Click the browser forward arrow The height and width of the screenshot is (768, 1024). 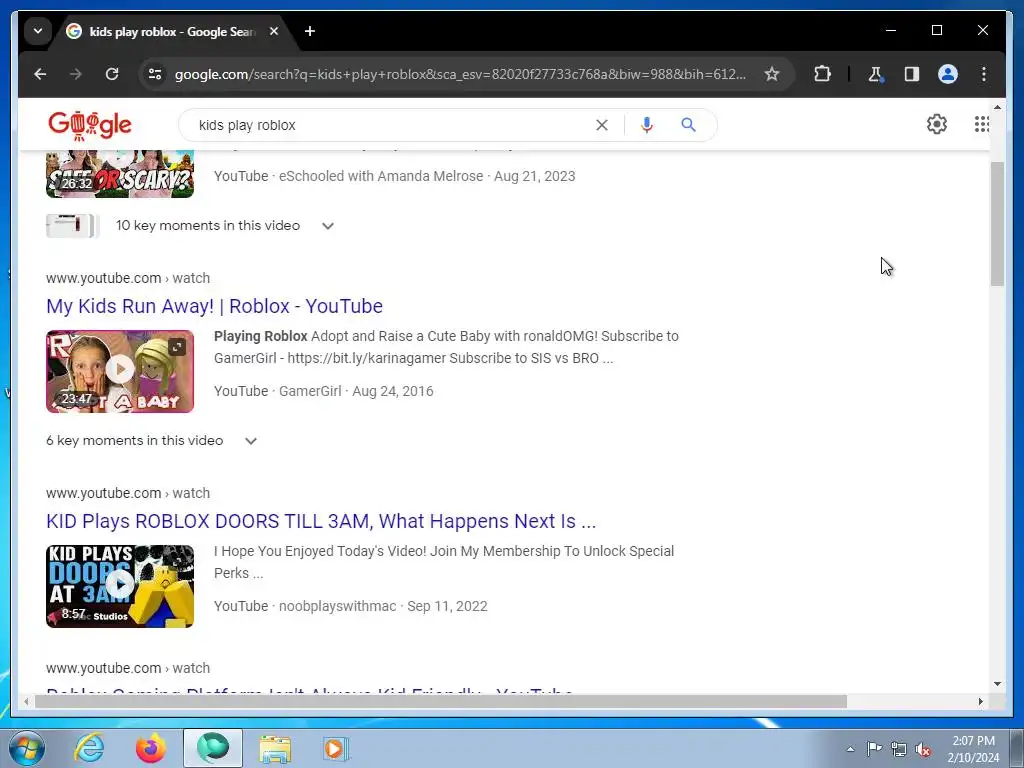pyautogui.click(x=76, y=74)
